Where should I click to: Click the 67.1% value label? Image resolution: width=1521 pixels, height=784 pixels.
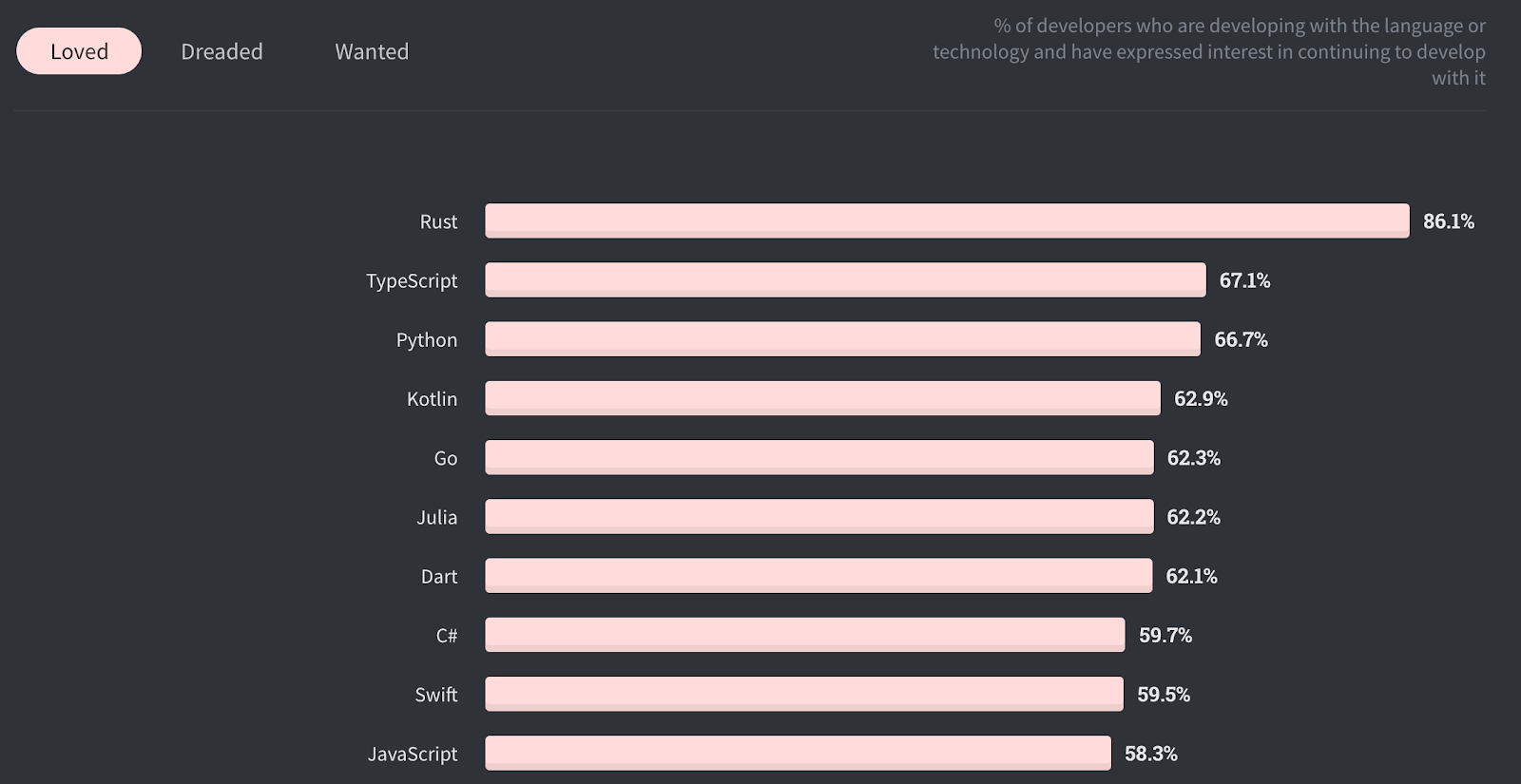click(x=1244, y=280)
